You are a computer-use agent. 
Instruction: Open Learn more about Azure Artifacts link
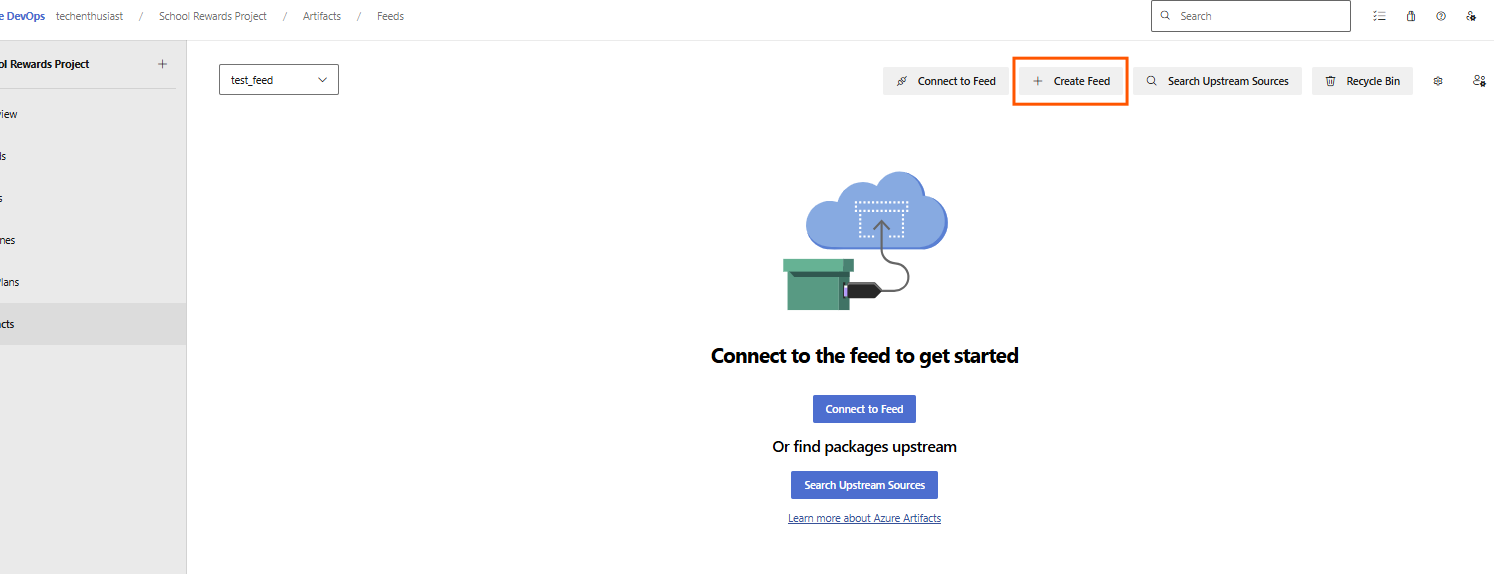pyautogui.click(x=864, y=518)
